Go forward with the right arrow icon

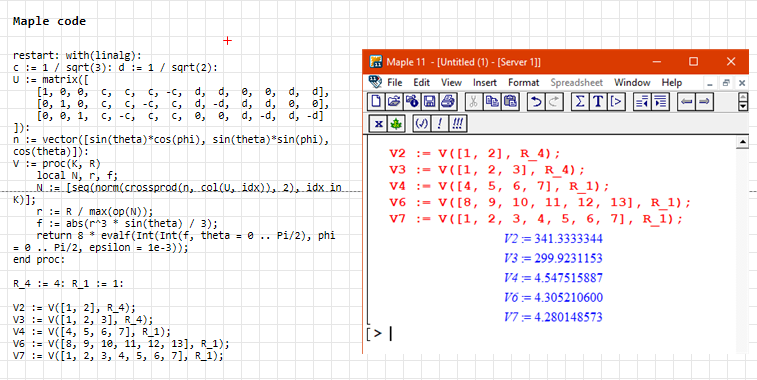(x=704, y=101)
